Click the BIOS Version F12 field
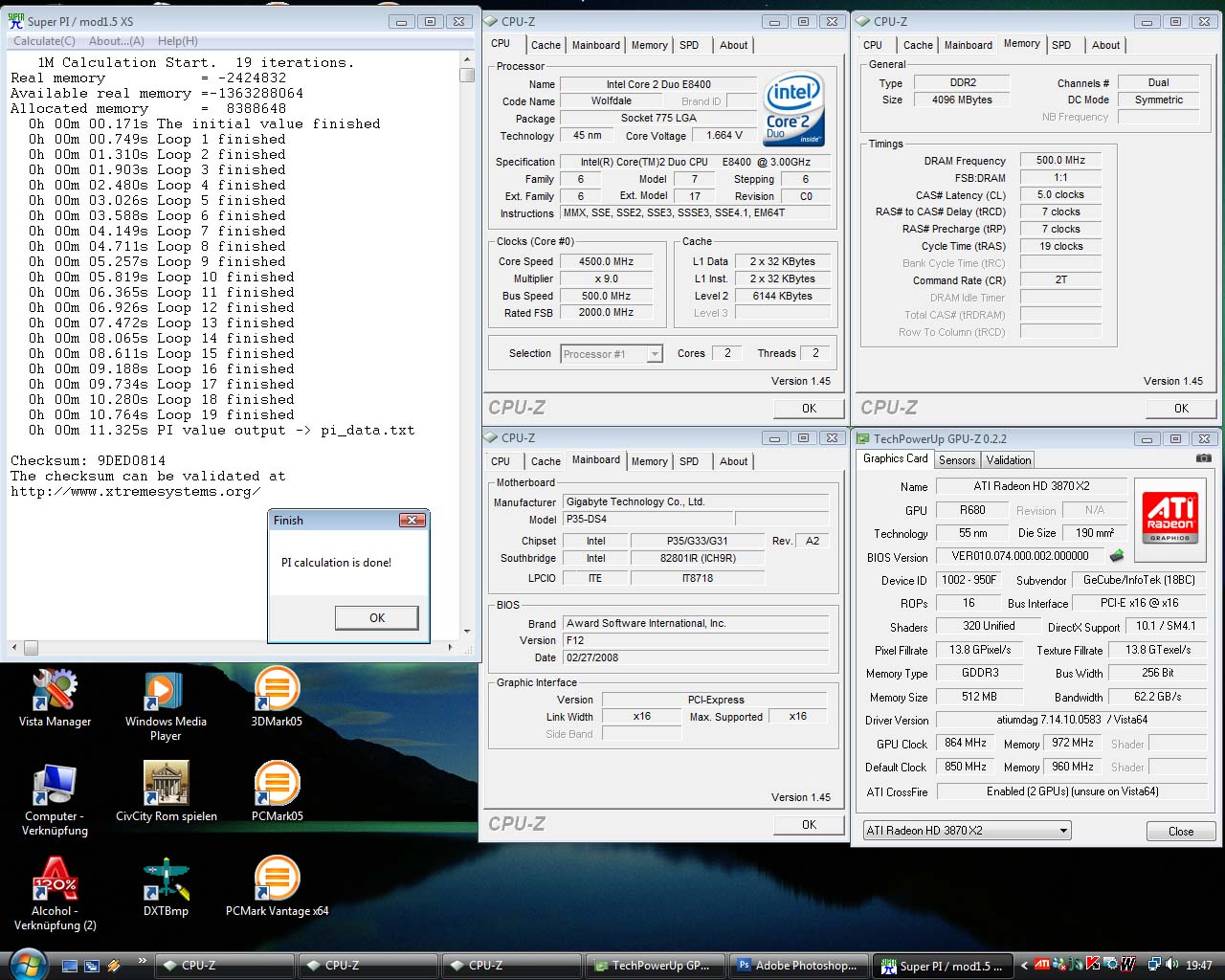 695,640
